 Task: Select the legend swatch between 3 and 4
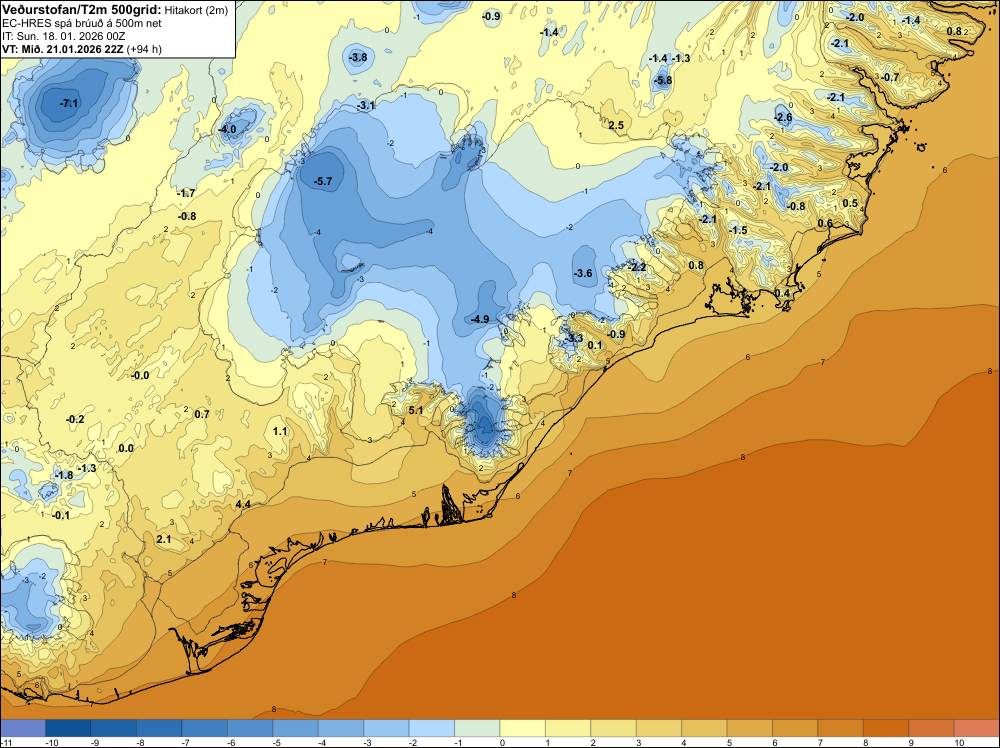click(x=659, y=728)
